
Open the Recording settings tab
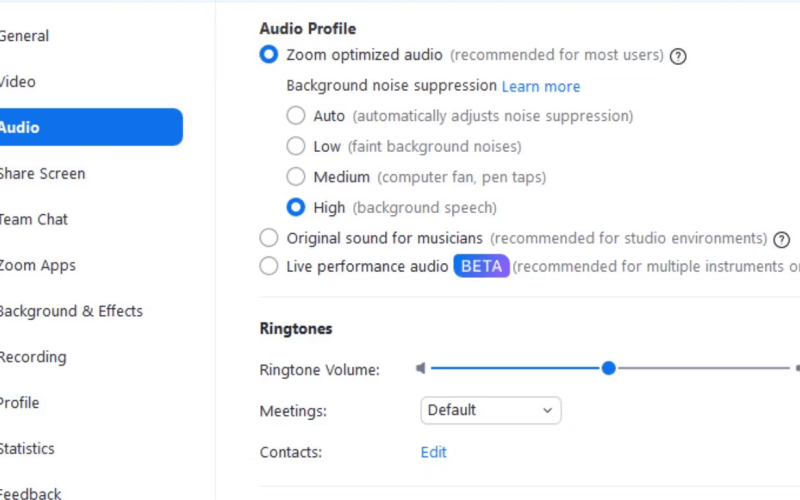click(33, 357)
